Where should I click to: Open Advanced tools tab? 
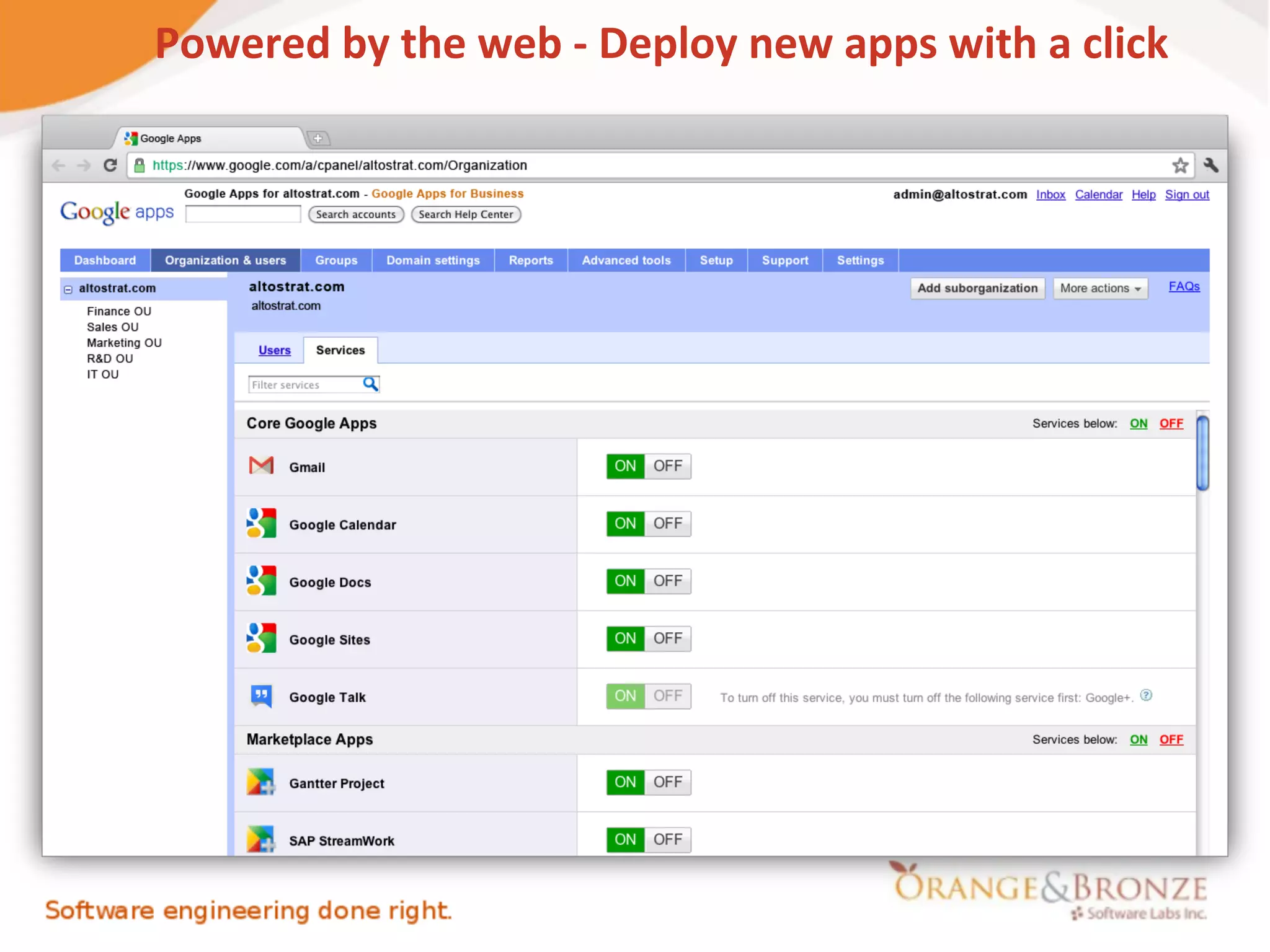626,260
